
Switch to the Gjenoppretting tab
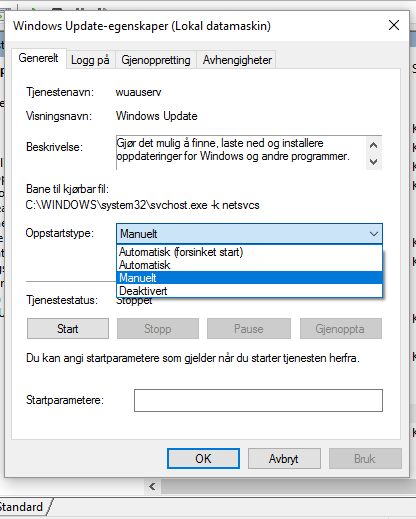[156, 60]
